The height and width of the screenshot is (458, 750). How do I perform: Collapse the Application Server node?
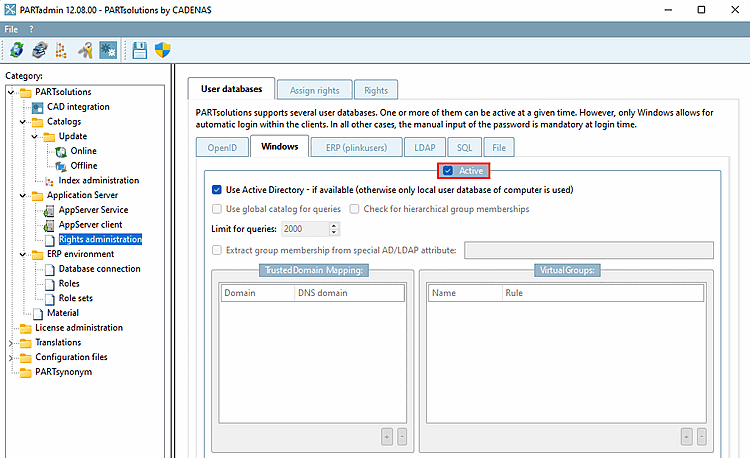(x=22, y=196)
